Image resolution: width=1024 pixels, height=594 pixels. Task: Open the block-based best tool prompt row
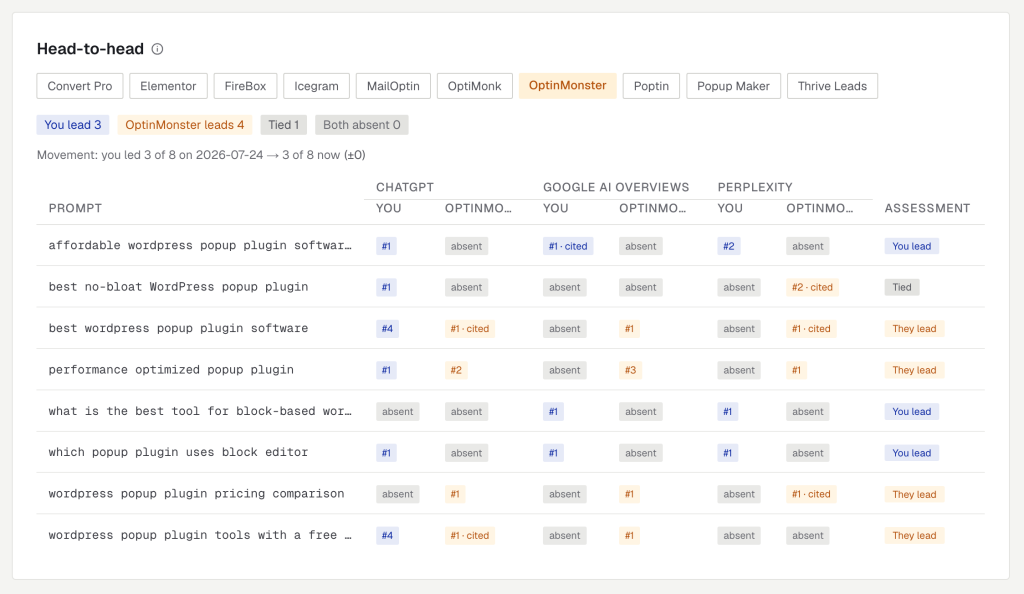coord(200,411)
